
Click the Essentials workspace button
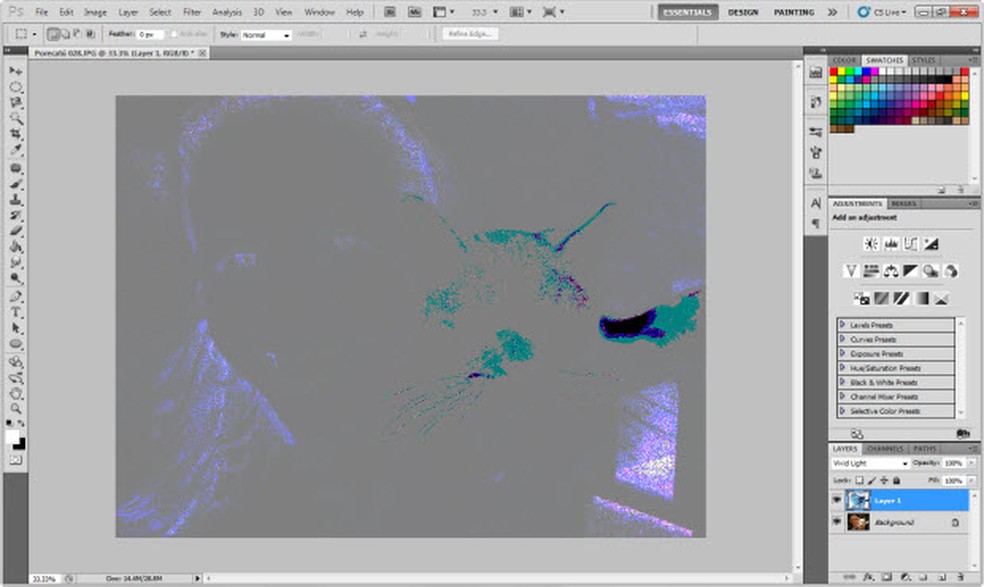tap(688, 12)
